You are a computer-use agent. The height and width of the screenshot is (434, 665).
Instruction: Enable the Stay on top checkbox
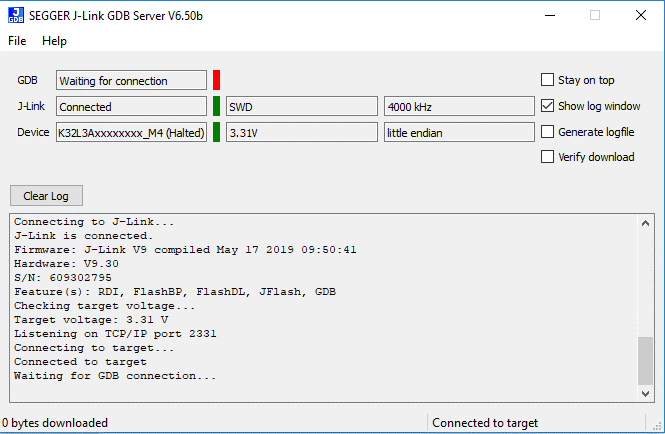547,80
